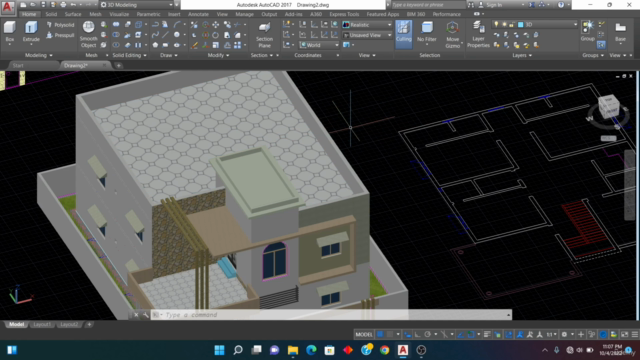The image size is (640, 360).
Task: Toggle the Culling selection option
Action: tap(404, 33)
